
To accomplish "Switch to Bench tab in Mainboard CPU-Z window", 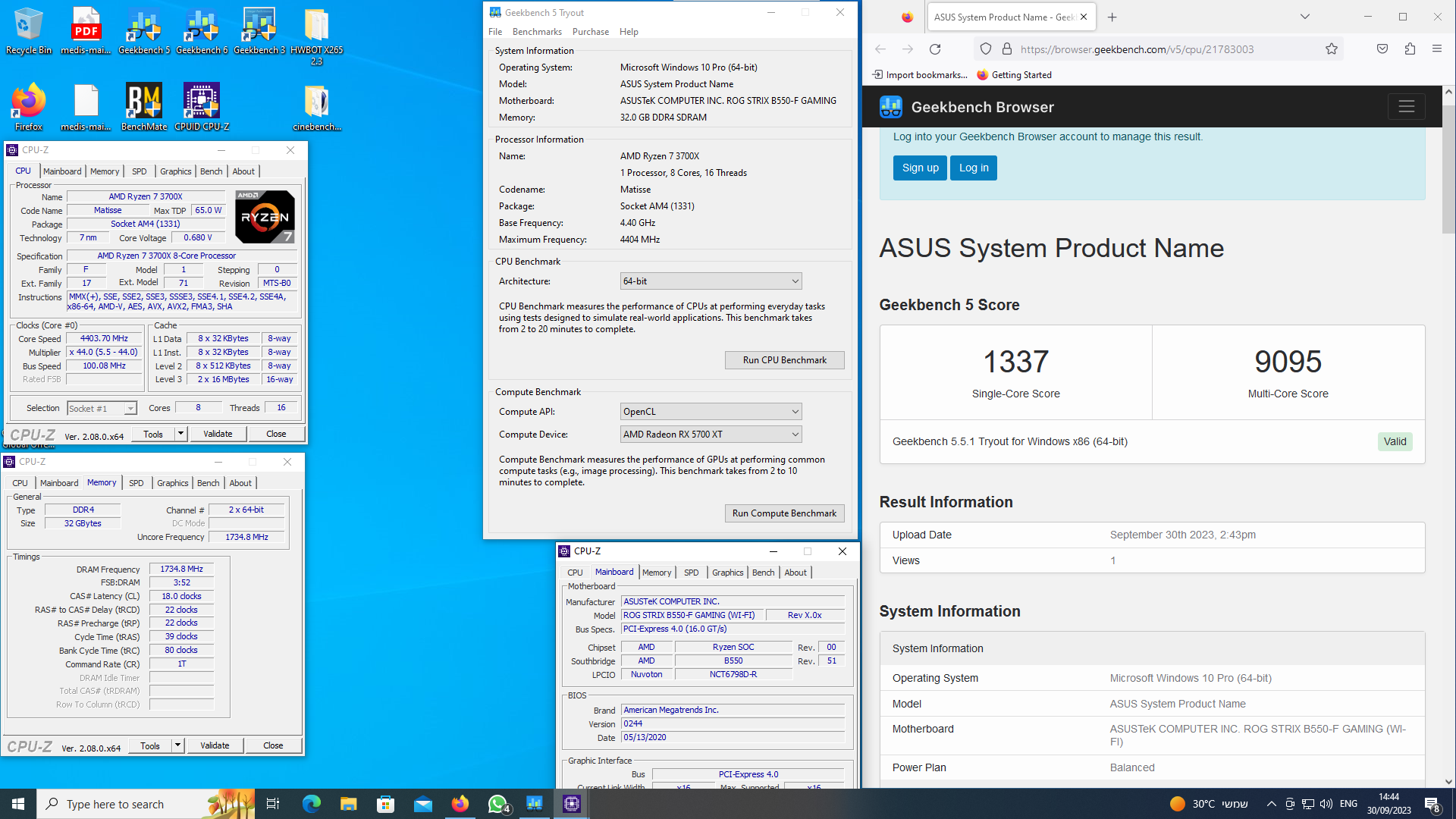I will coord(764,573).
